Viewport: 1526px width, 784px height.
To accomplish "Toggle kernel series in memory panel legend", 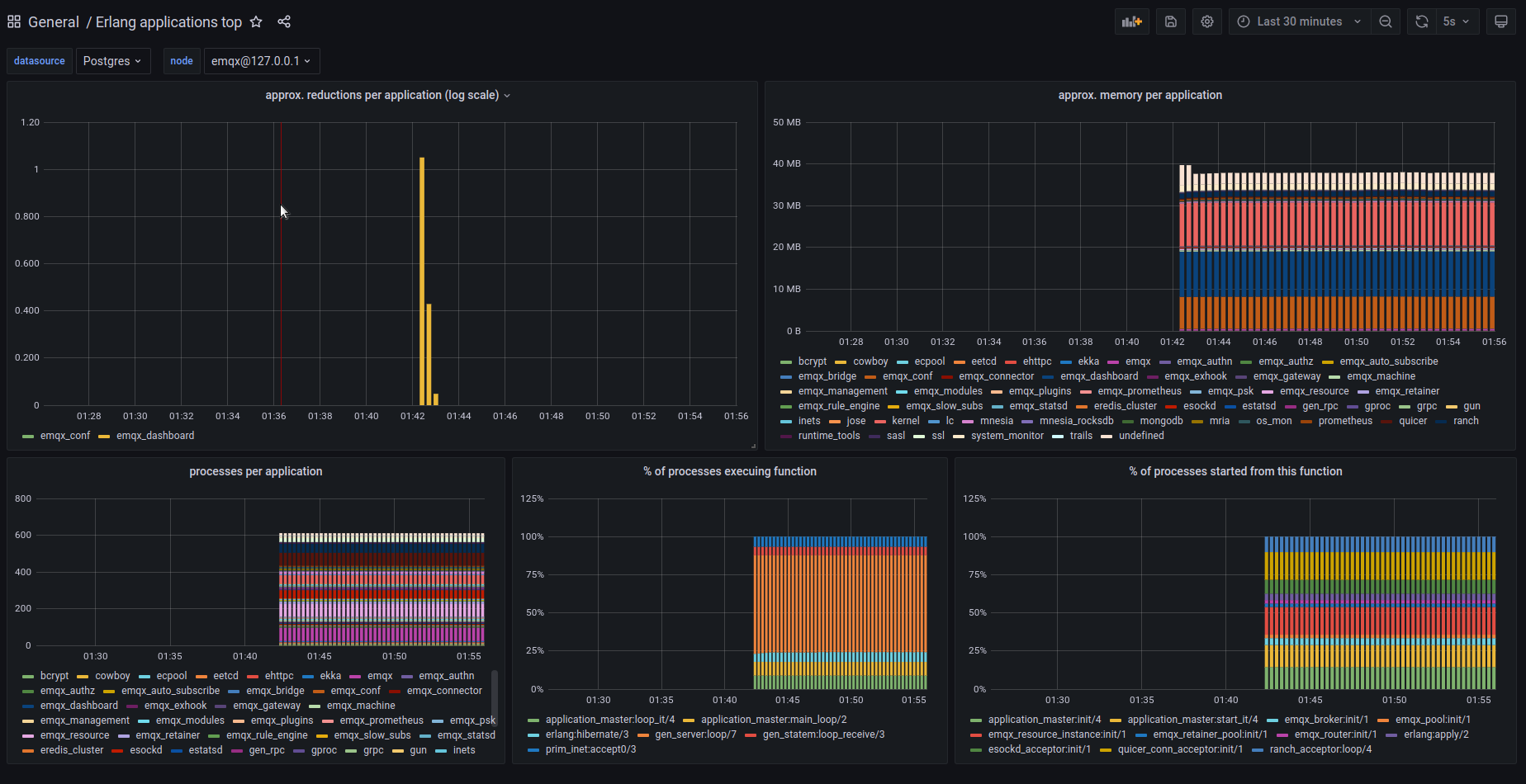I will pos(906,421).
